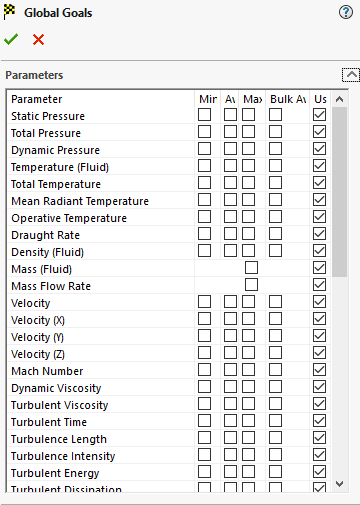This screenshot has width=360, height=505.
Task: Select the Min column header
Action: click(208, 99)
